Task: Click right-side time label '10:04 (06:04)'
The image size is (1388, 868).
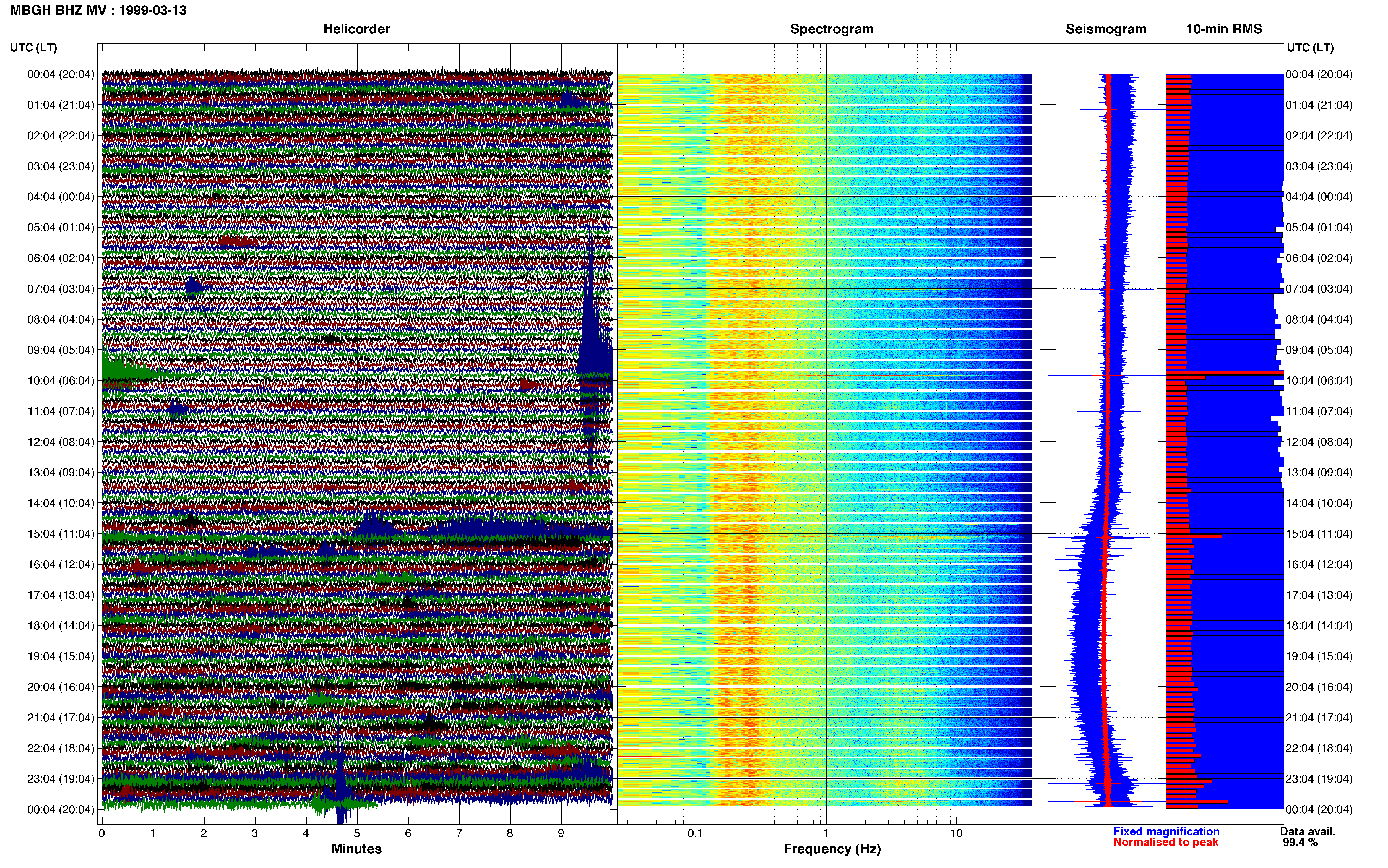Action: tap(1319, 380)
